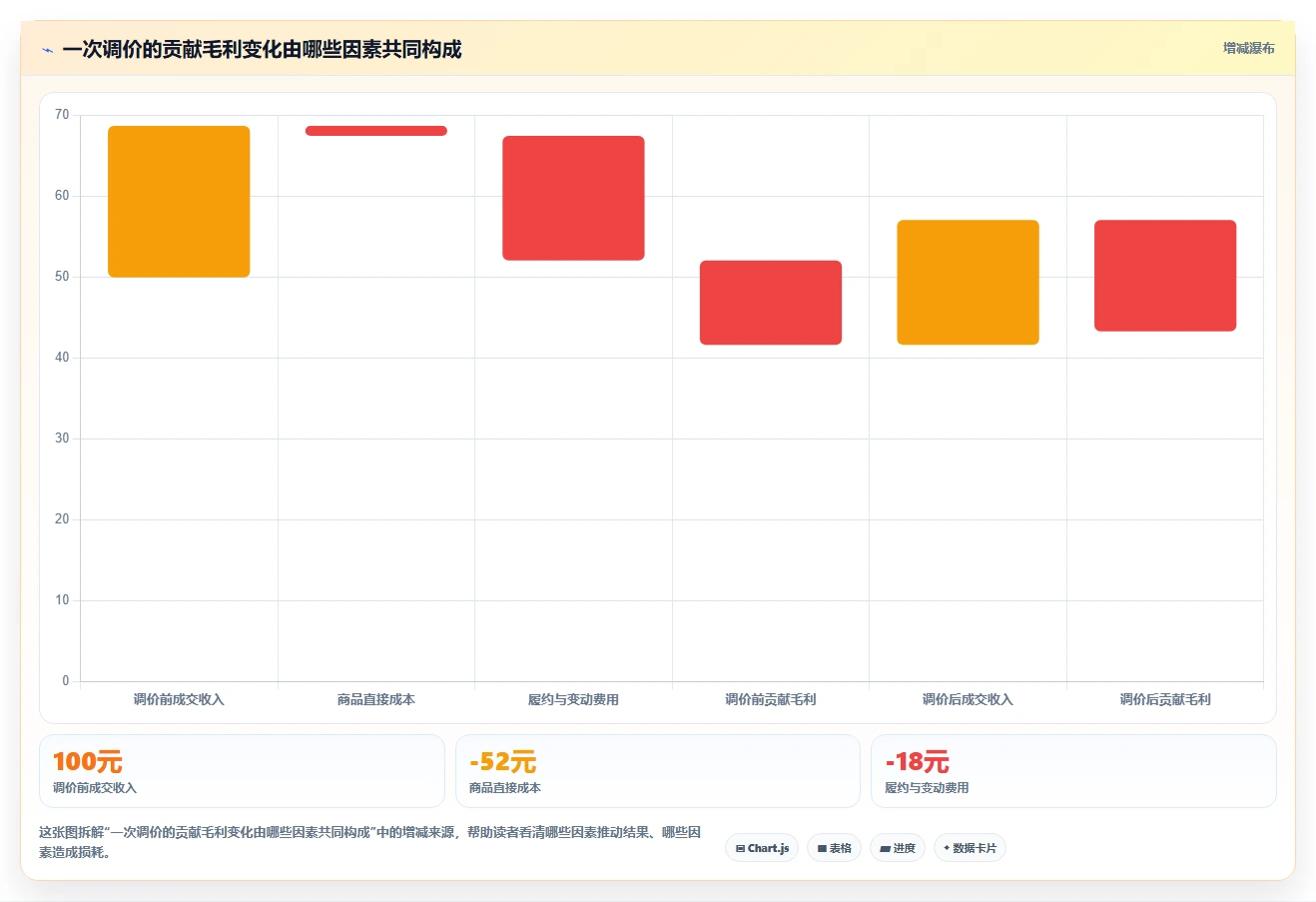This screenshot has height=902, width=1316.
Task: Click the red 调价前贡献毛利 bar
Action: coord(771,303)
